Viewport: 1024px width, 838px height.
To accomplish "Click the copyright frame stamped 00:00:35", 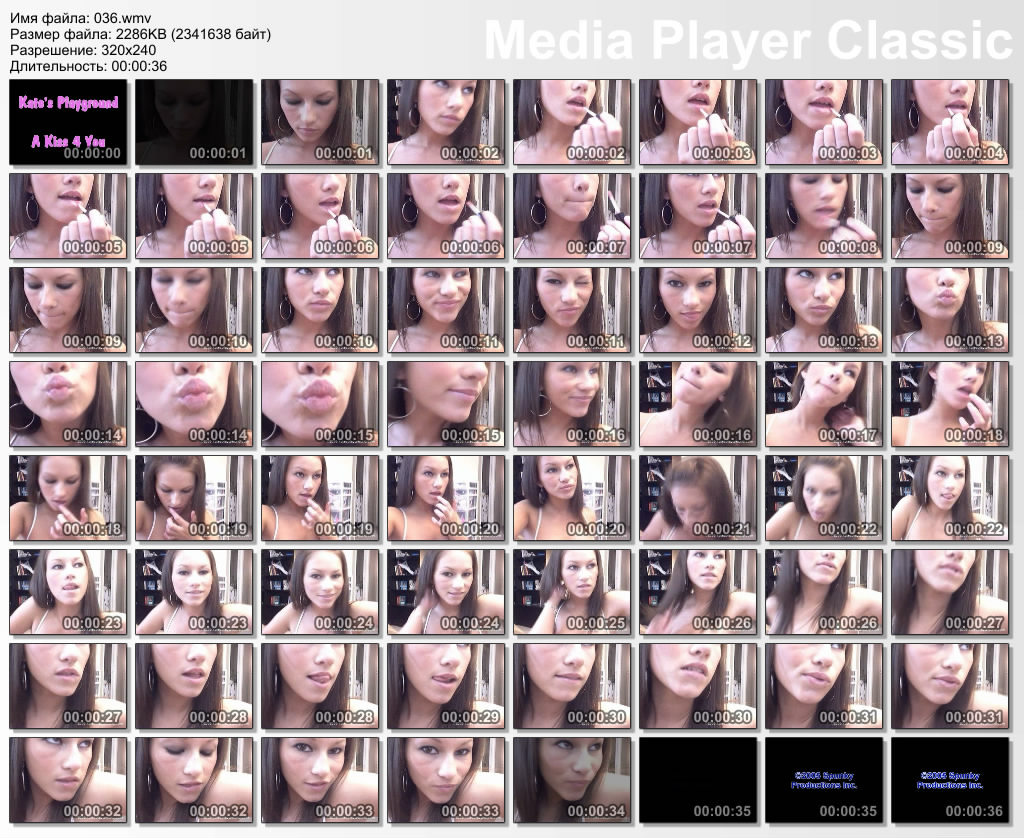I will [824, 780].
